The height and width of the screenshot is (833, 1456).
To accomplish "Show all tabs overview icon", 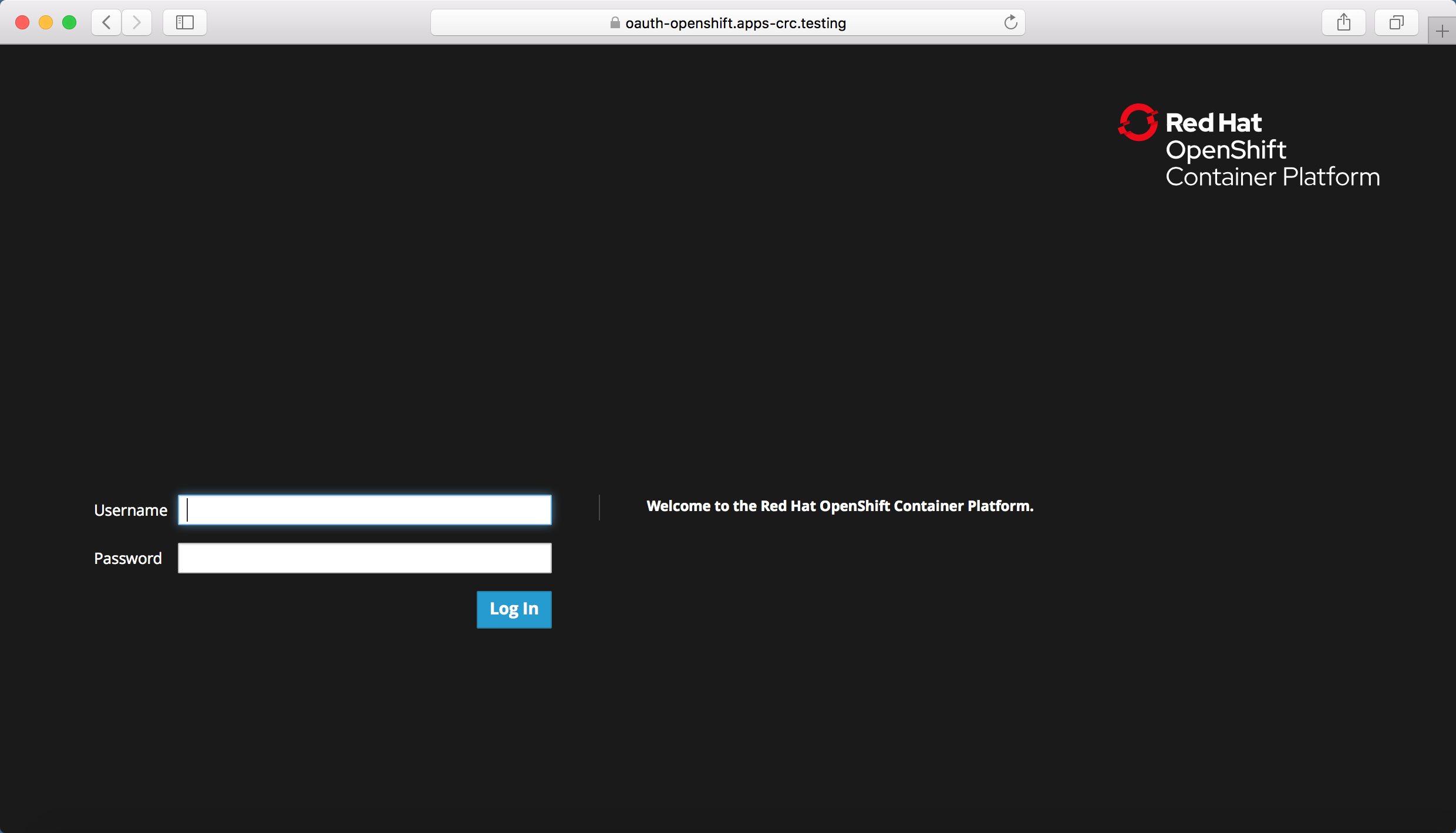I will pyautogui.click(x=1397, y=22).
